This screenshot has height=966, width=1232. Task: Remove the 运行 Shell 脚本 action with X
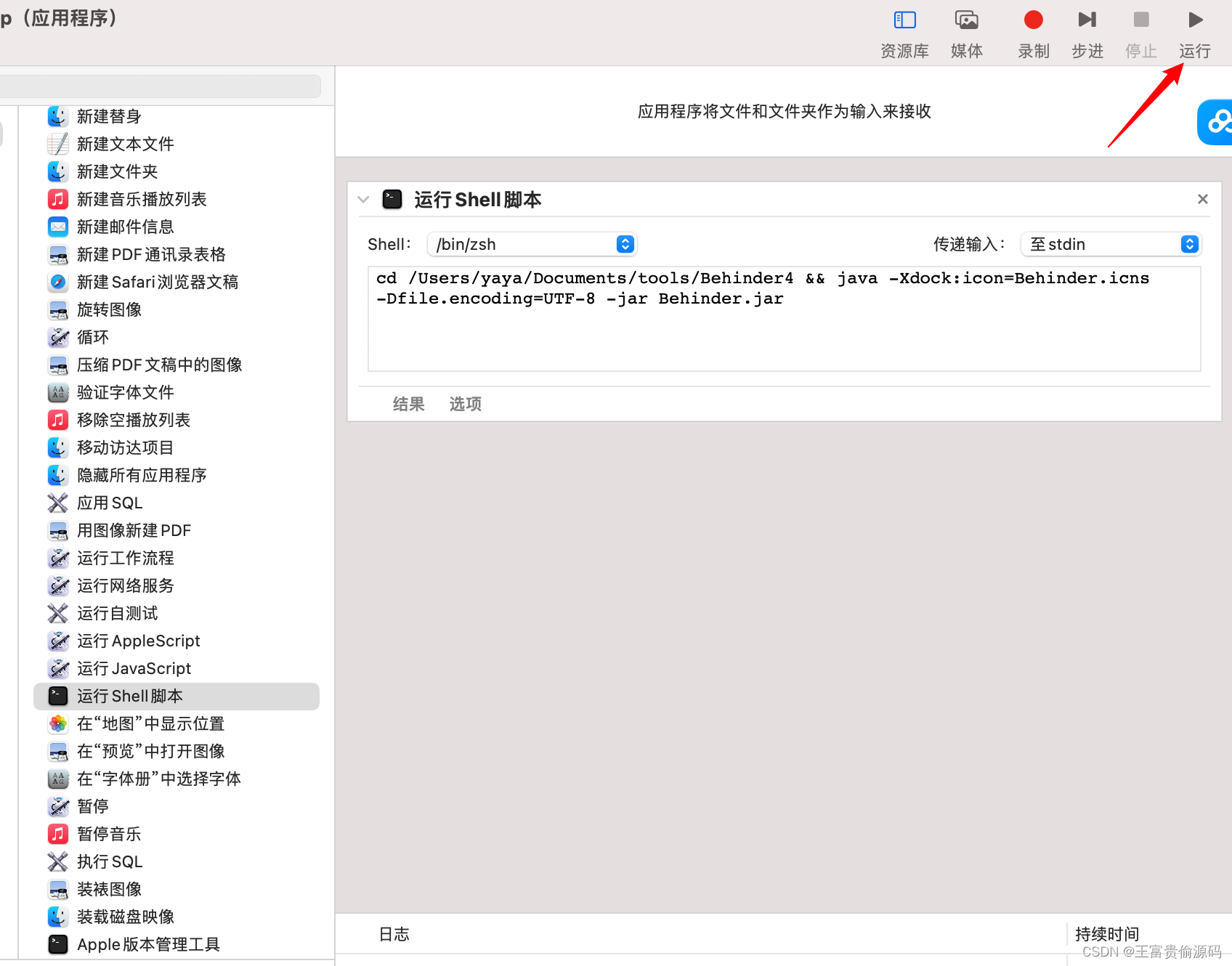click(1202, 199)
